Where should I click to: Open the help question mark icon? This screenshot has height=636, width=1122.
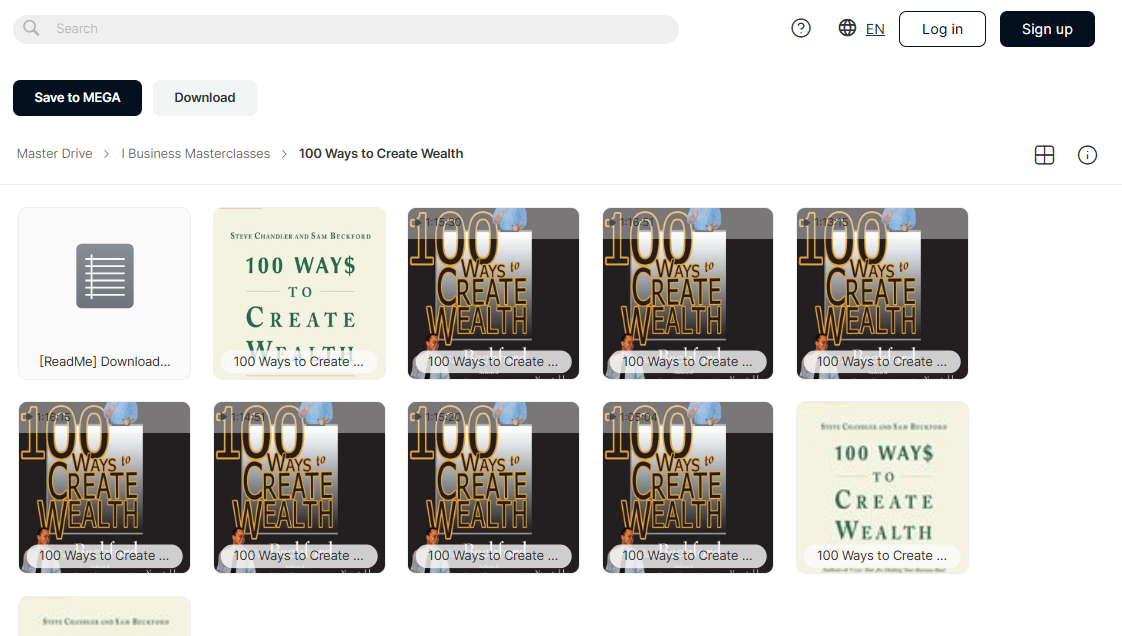(801, 29)
